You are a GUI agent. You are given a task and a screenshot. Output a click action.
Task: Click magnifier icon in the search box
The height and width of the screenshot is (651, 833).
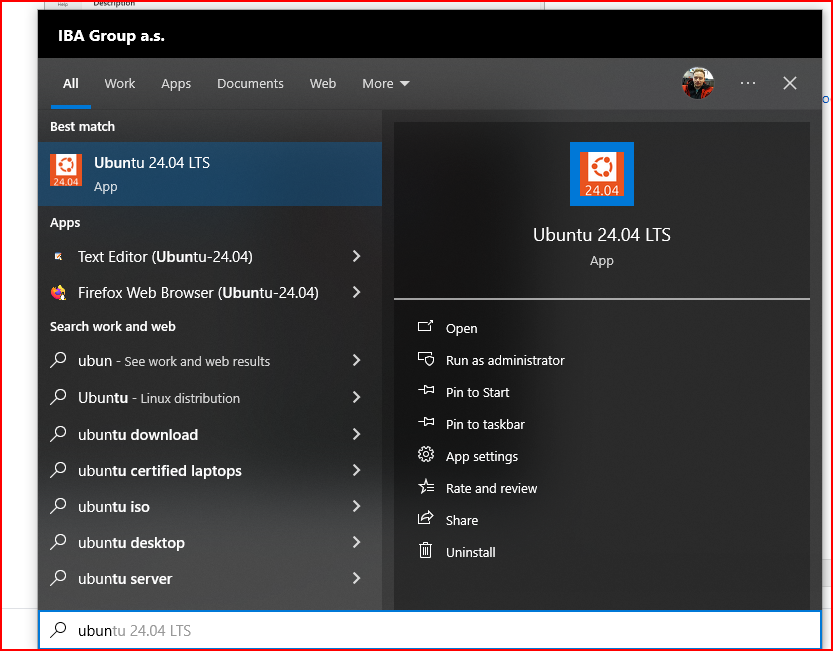coord(58,630)
